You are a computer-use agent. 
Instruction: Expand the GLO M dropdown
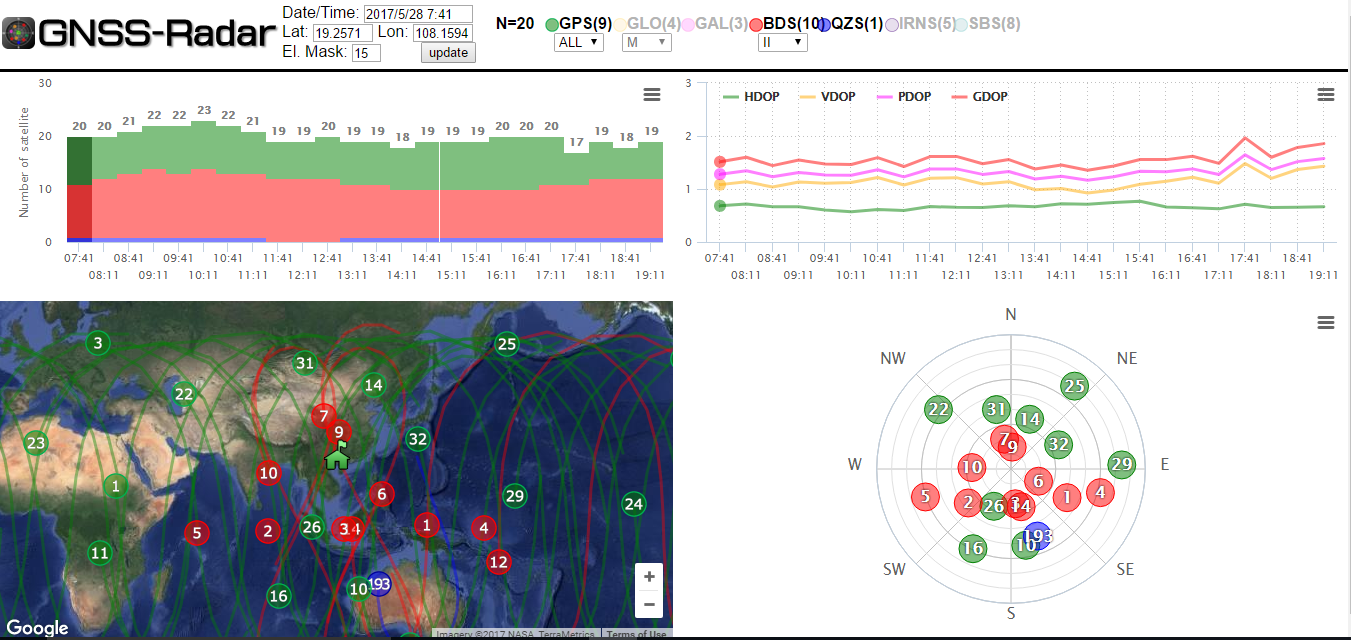coord(645,42)
